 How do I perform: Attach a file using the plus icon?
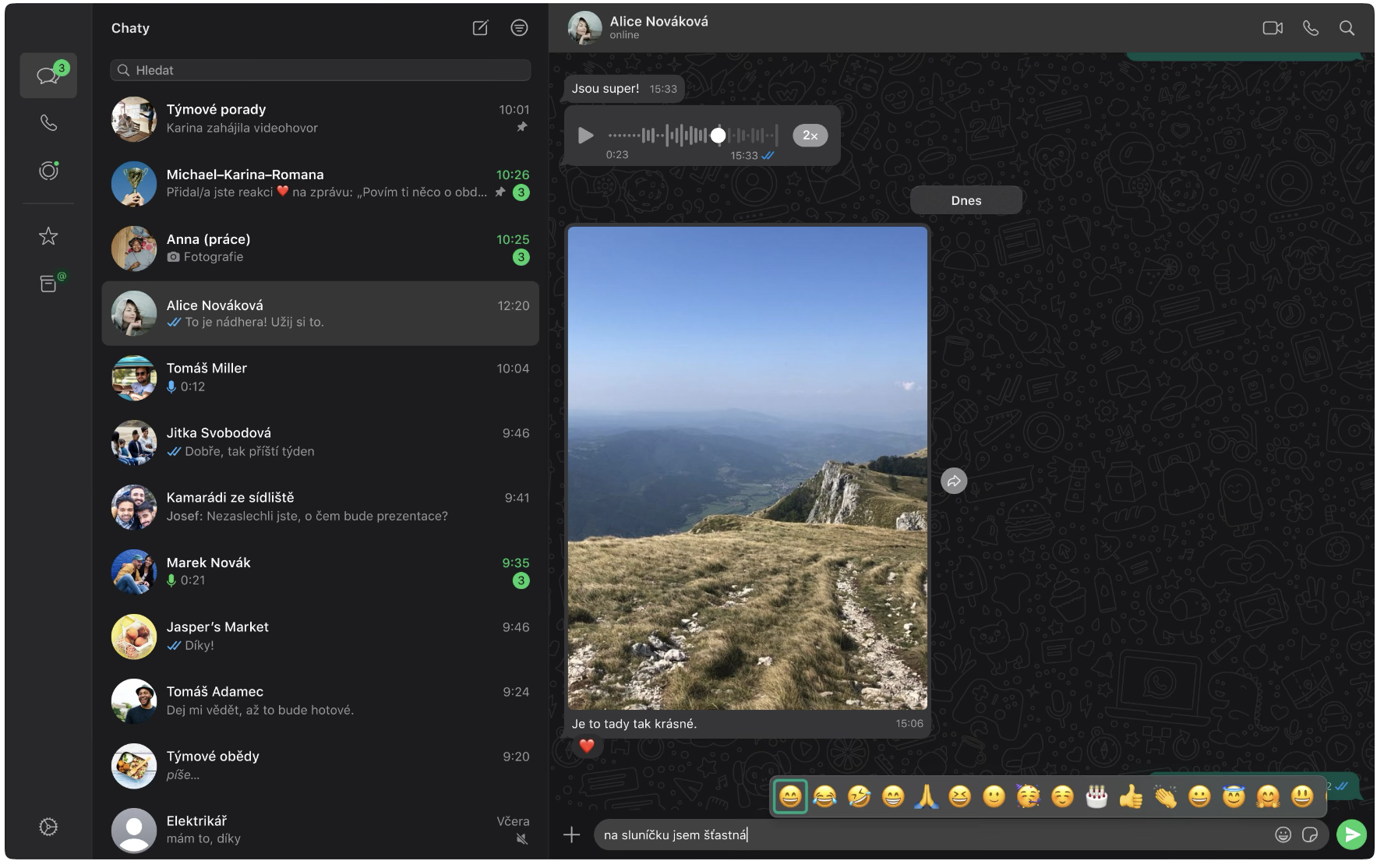pyautogui.click(x=572, y=834)
